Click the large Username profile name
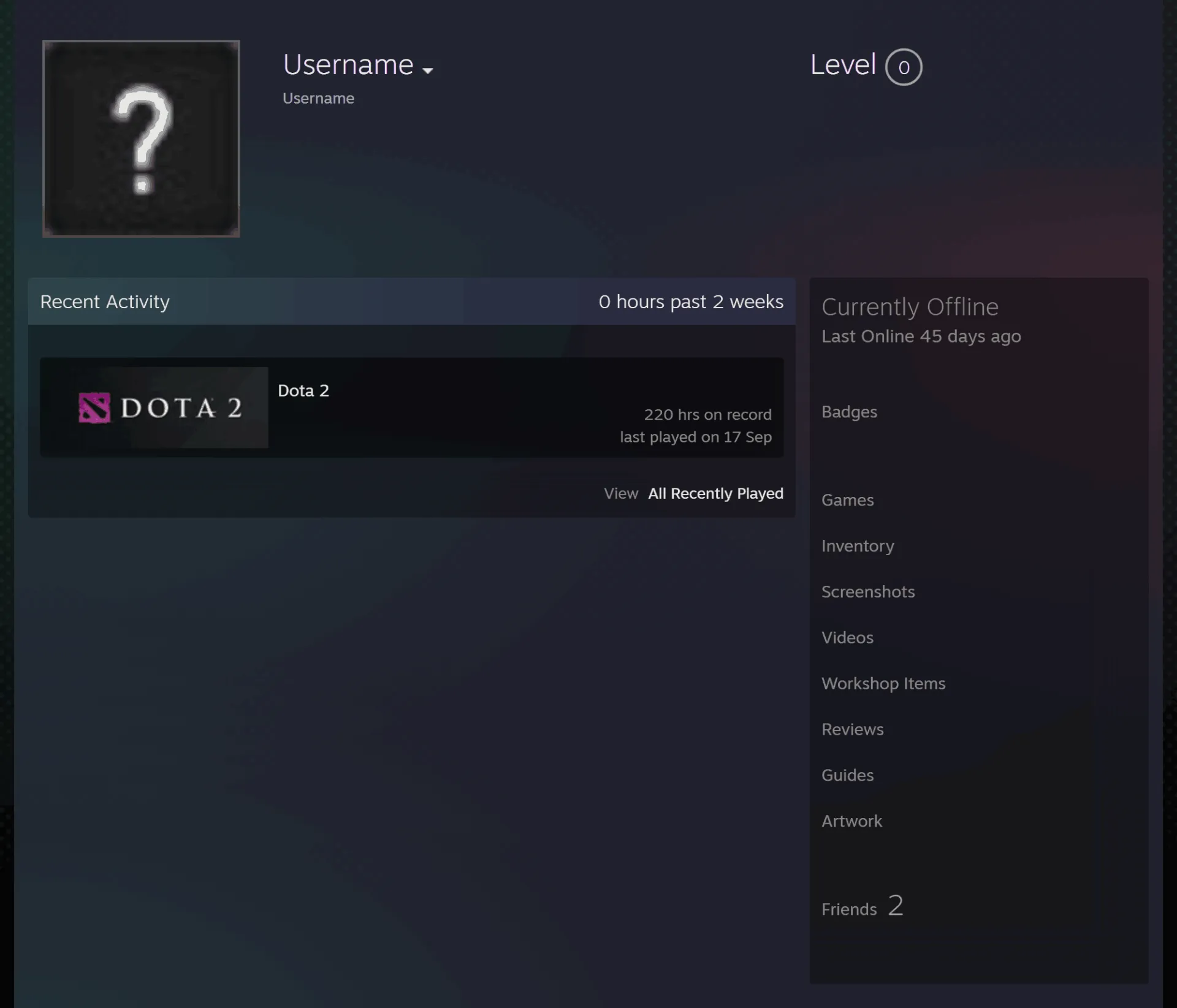 pyautogui.click(x=348, y=65)
